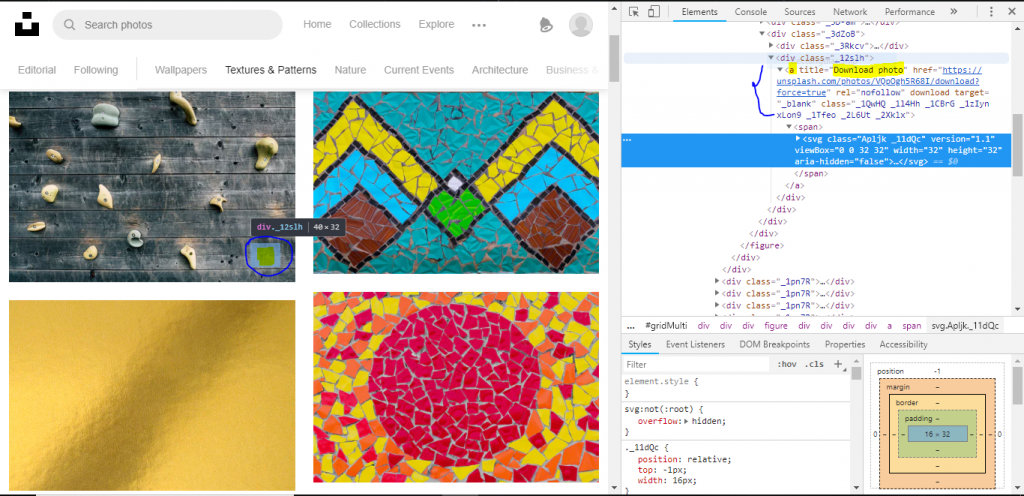Viewport: 1024px width, 496px height.
Task: Click the breadcrumb ellipsis before #gridMulti
Action: coord(631,326)
